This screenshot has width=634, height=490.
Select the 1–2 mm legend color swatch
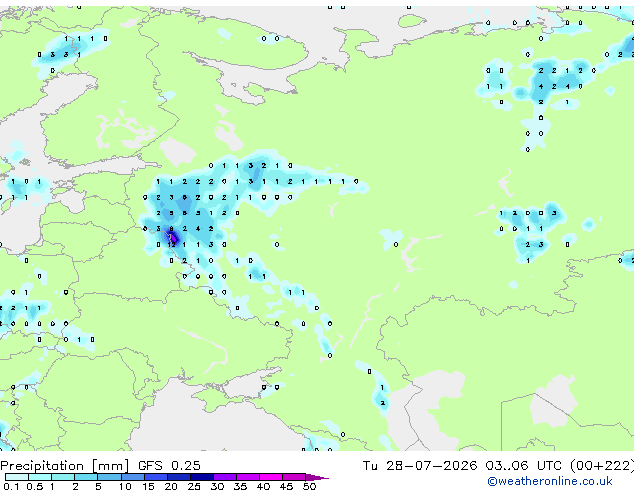click(63, 477)
